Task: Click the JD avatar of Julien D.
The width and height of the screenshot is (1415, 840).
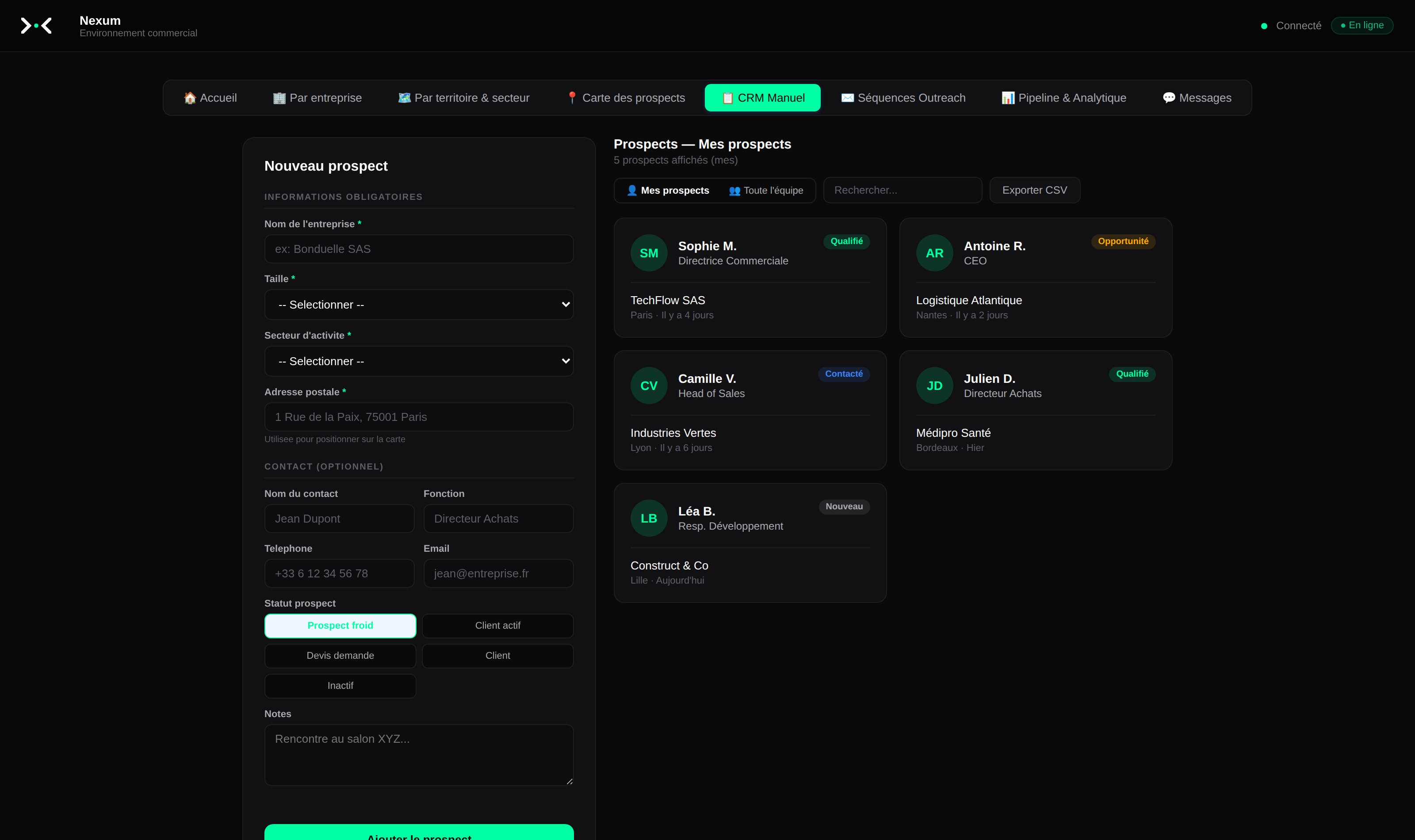Action: click(x=934, y=386)
